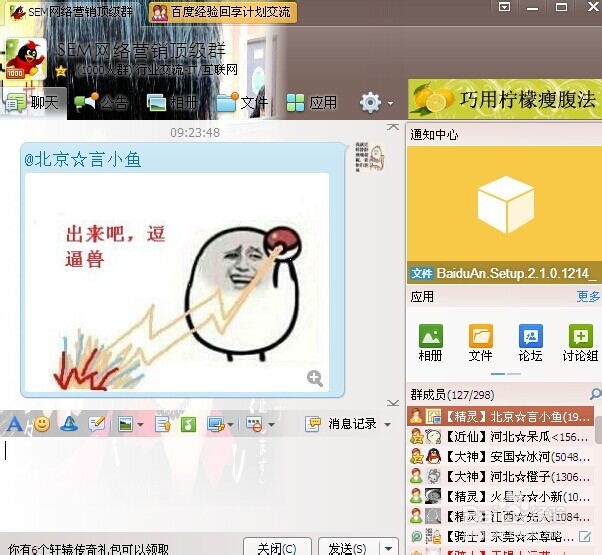Select member 【大神】安国☆冰河
Screen dimensions: 602x555
[501, 456]
